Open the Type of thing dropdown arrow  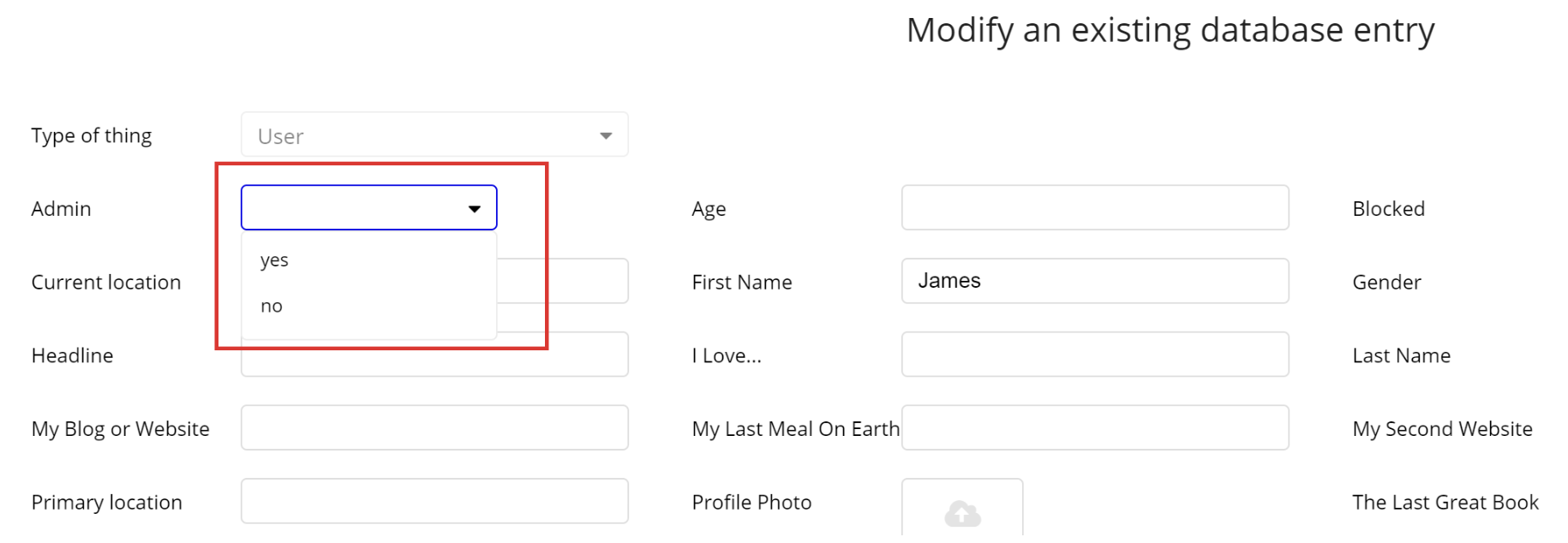click(x=606, y=135)
